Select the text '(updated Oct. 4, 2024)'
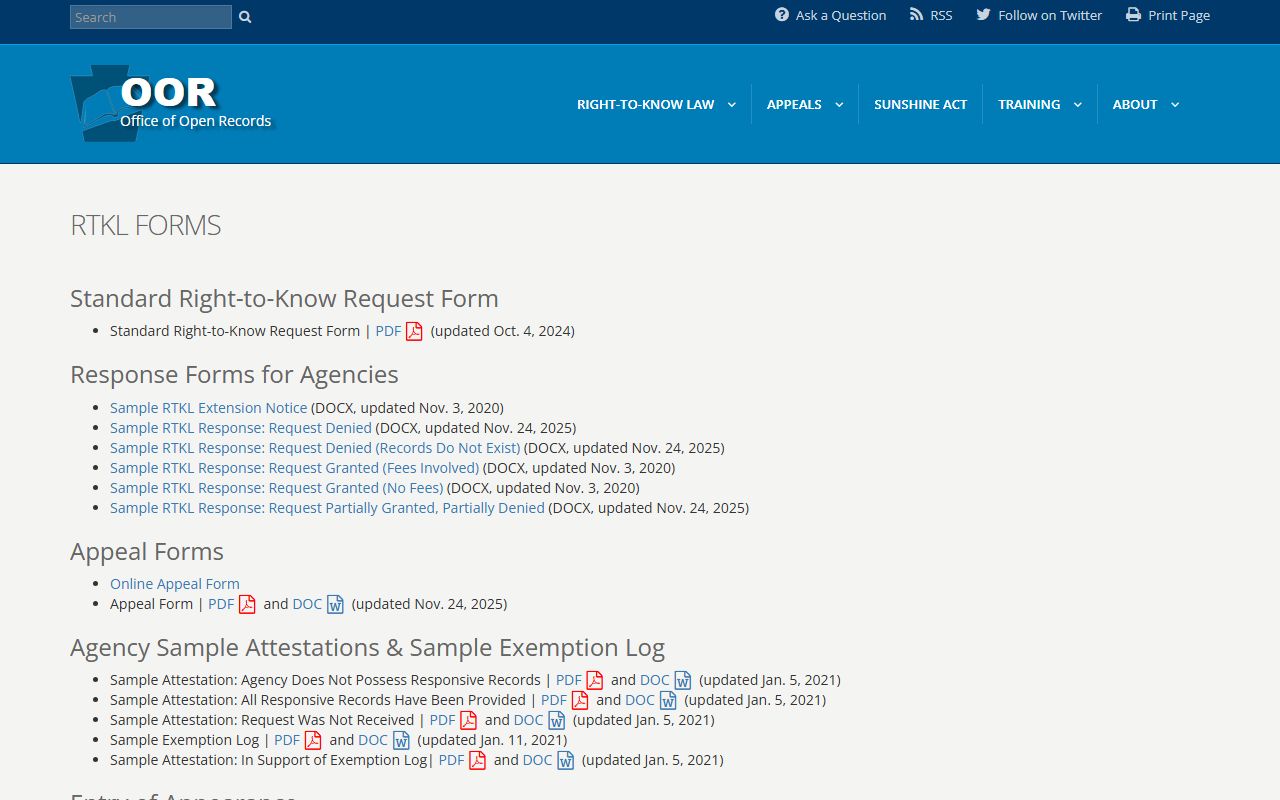Image resolution: width=1280 pixels, height=800 pixels. (x=503, y=331)
